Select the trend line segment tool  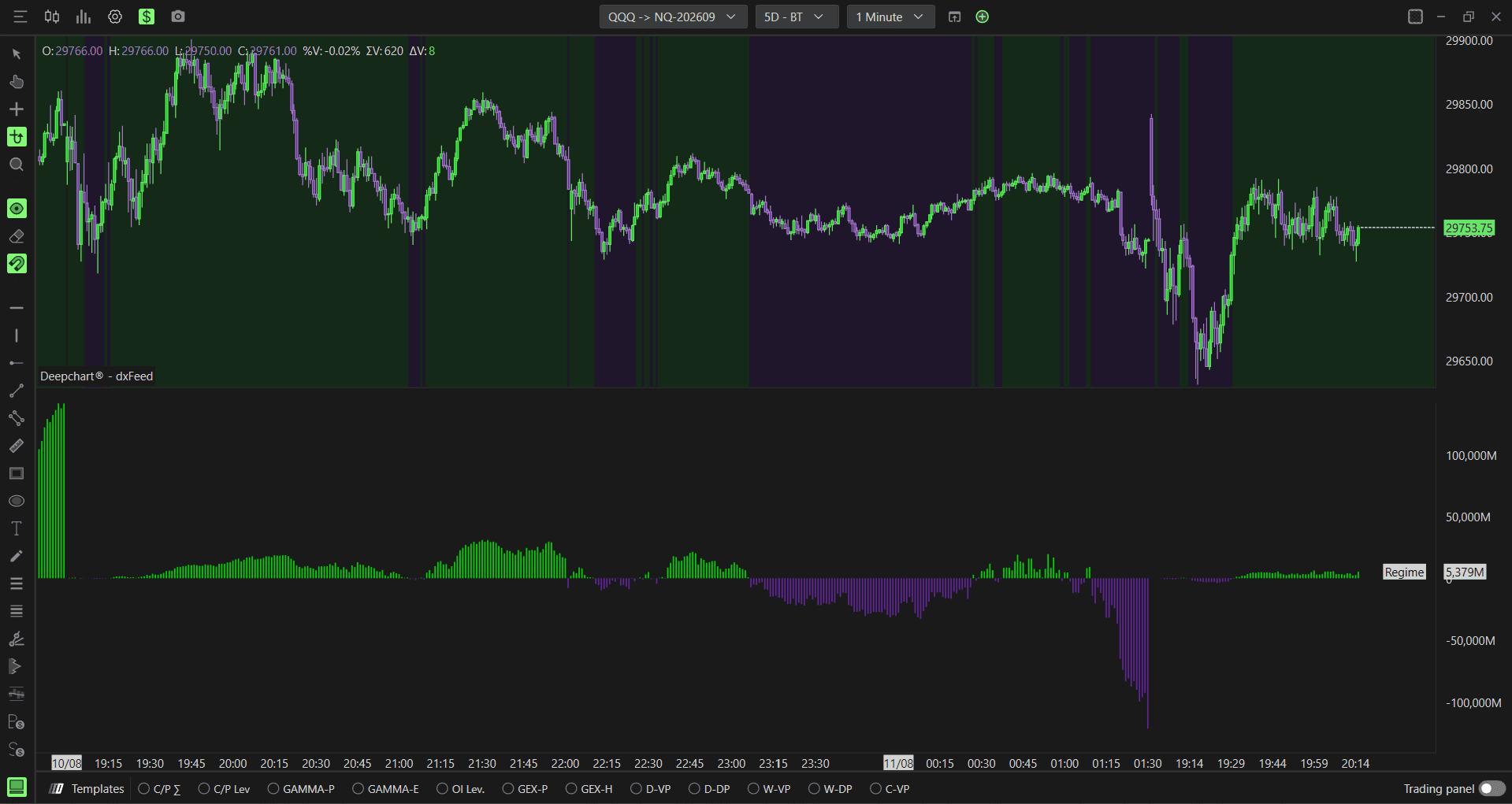(17, 391)
